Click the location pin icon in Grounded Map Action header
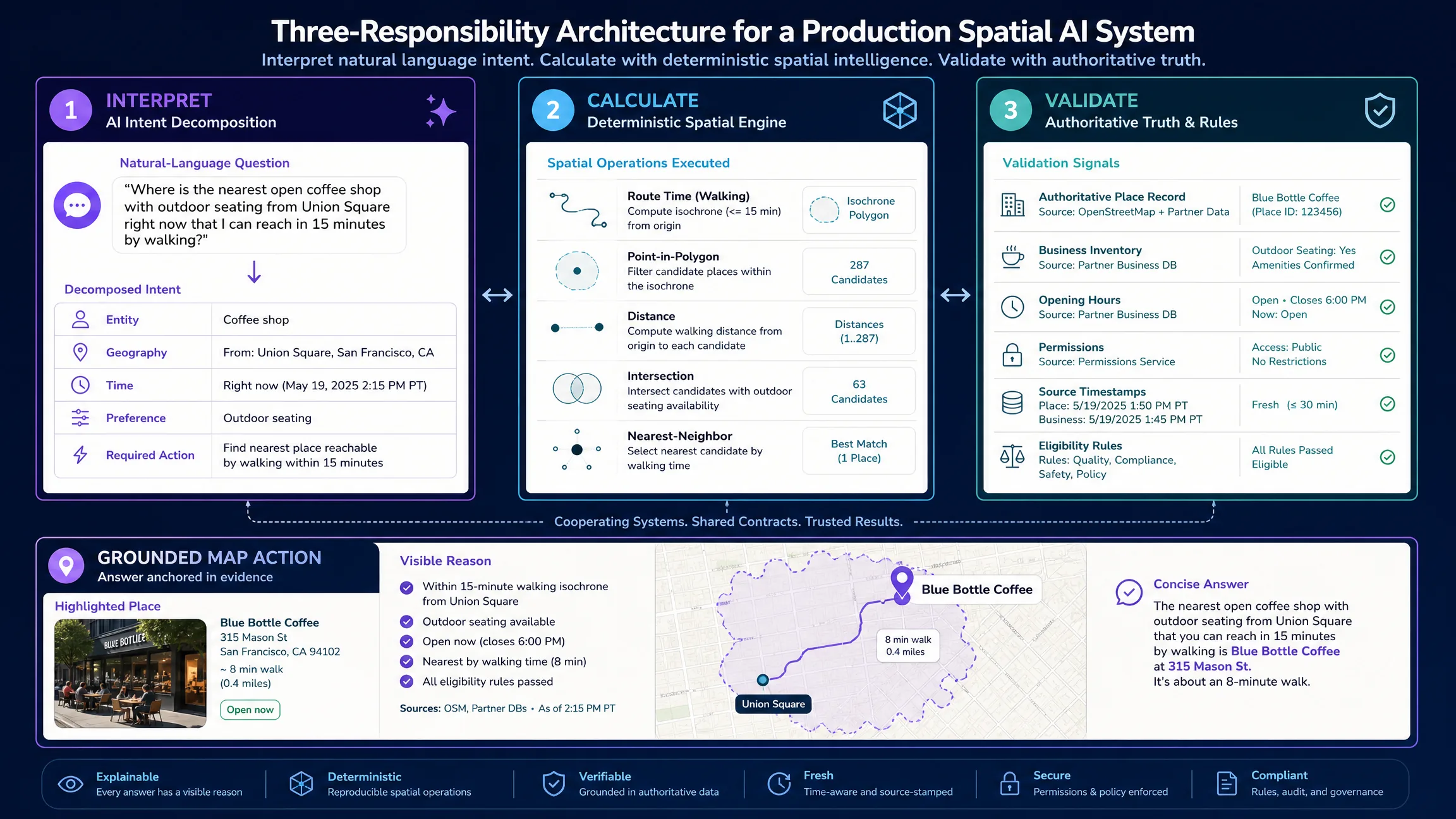This screenshot has height=819, width=1456. point(66,566)
